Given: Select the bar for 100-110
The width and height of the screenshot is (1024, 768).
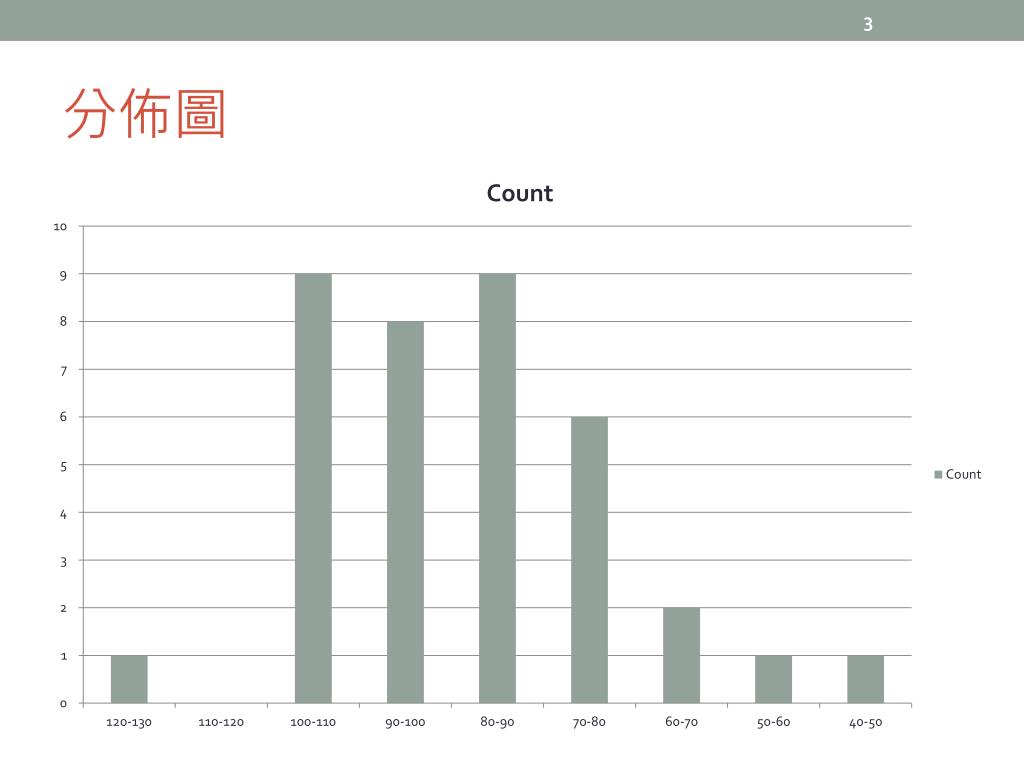Looking at the screenshot, I should tap(313, 488).
